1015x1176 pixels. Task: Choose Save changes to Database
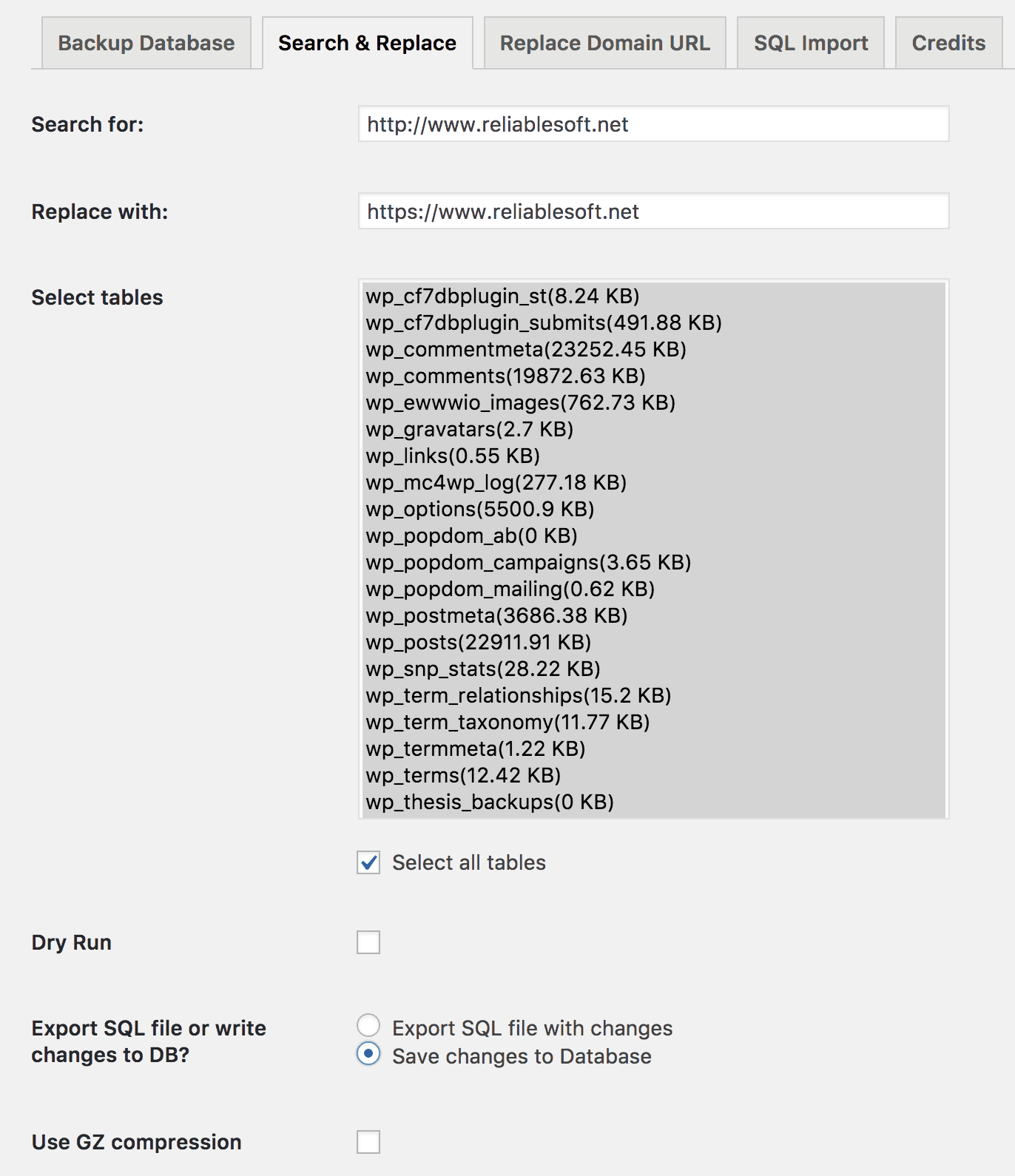[x=368, y=1056]
